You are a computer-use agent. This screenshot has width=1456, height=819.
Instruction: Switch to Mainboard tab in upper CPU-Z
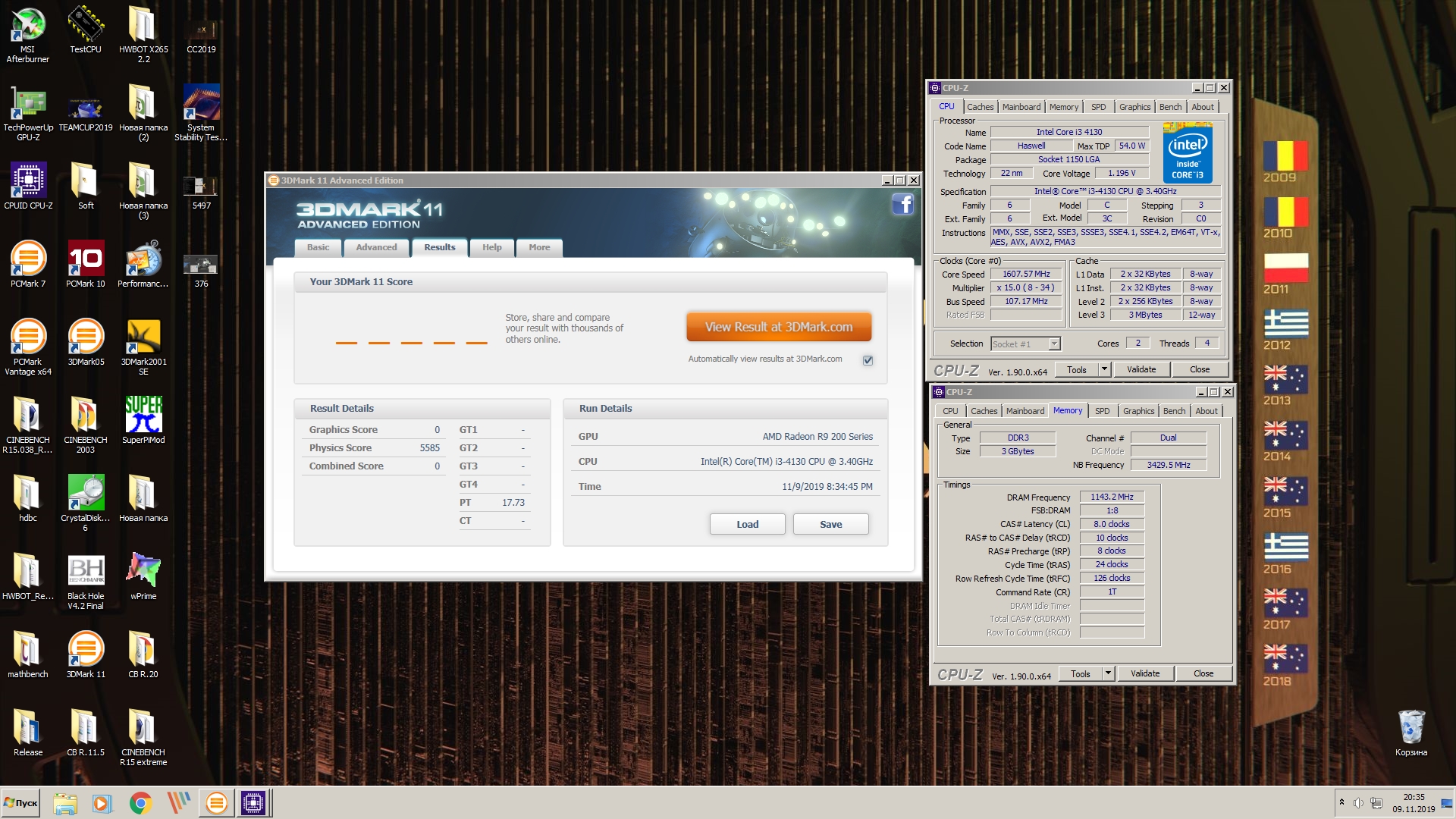pyautogui.click(x=1021, y=107)
